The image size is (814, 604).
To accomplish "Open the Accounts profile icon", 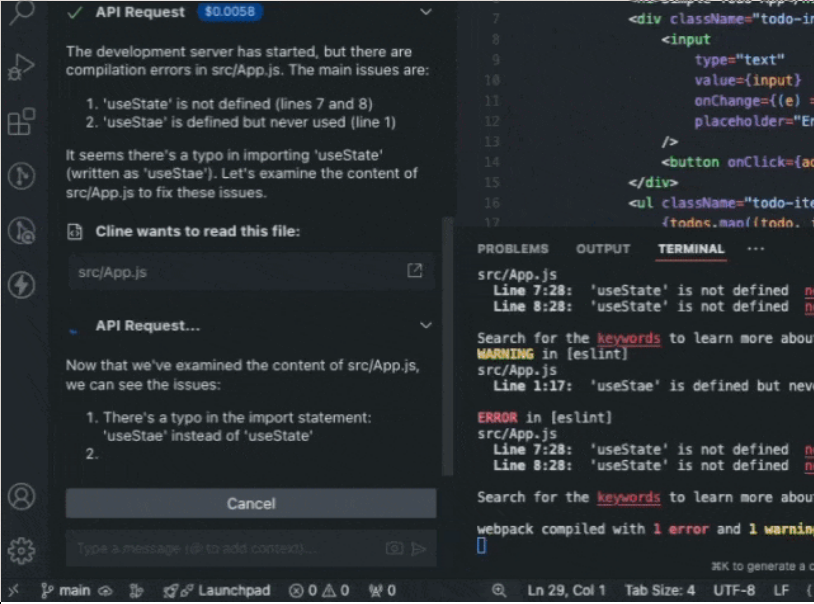I will coord(21,496).
